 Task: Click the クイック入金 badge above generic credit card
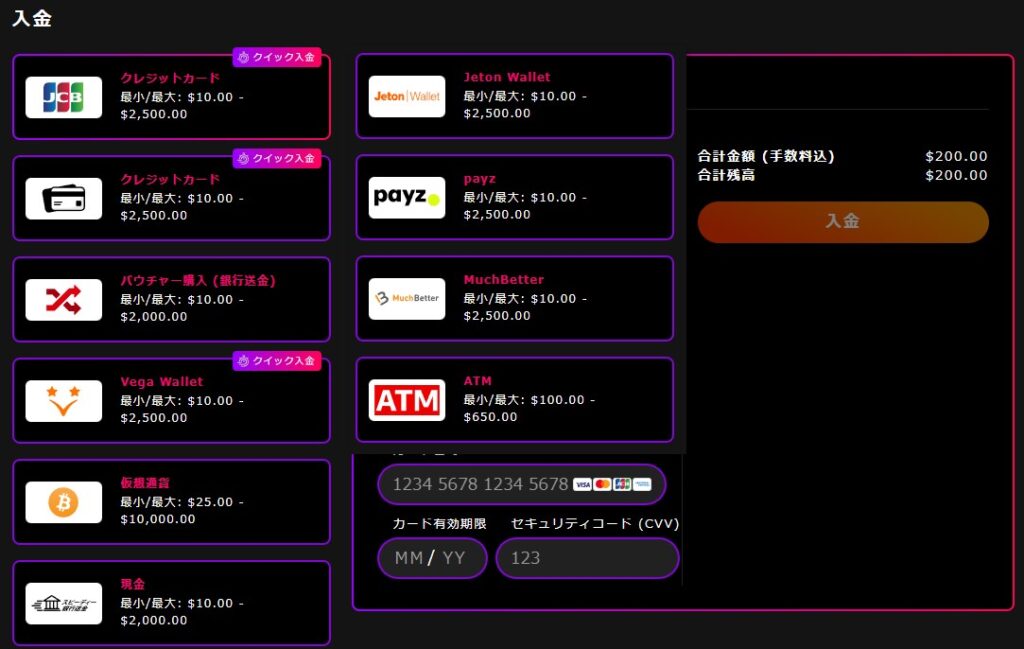point(277,158)
